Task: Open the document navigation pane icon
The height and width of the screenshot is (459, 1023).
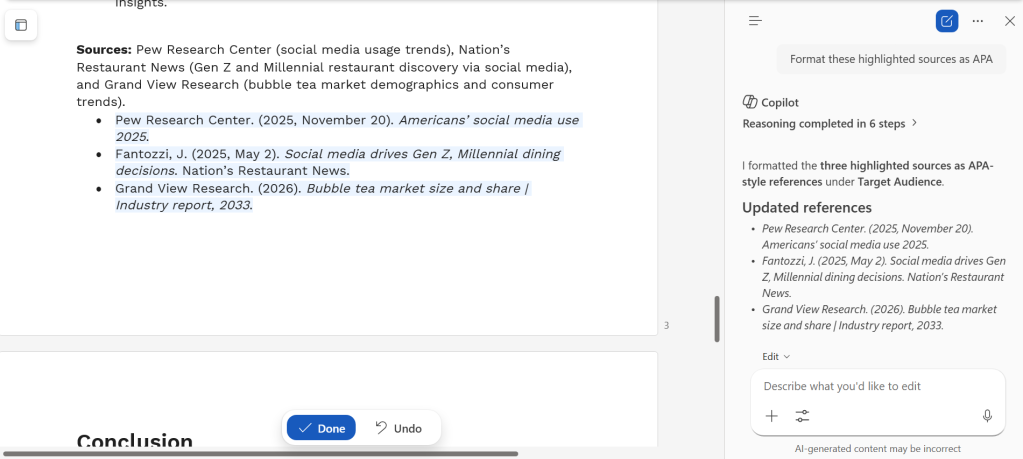Action: pyautogui.click(x=21, y=25)
